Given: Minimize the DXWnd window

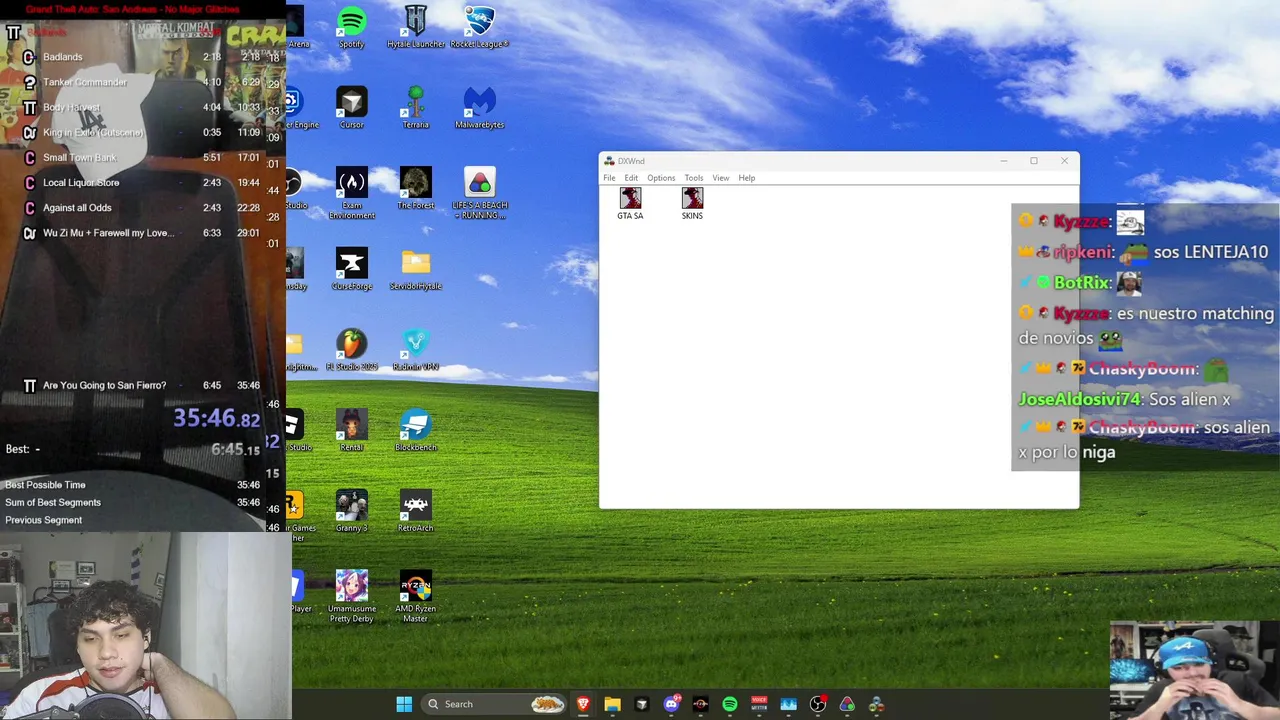Looking at the screenshot, I should 1003,161.
